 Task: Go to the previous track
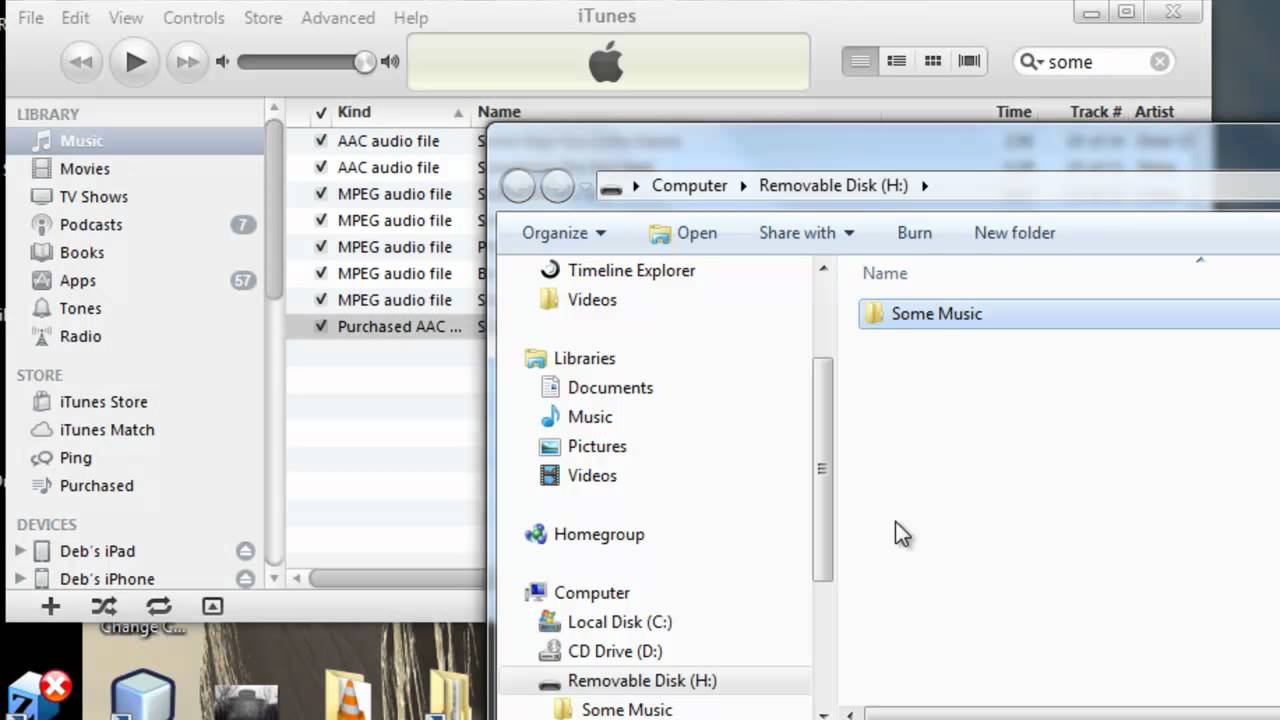(81, 62)
